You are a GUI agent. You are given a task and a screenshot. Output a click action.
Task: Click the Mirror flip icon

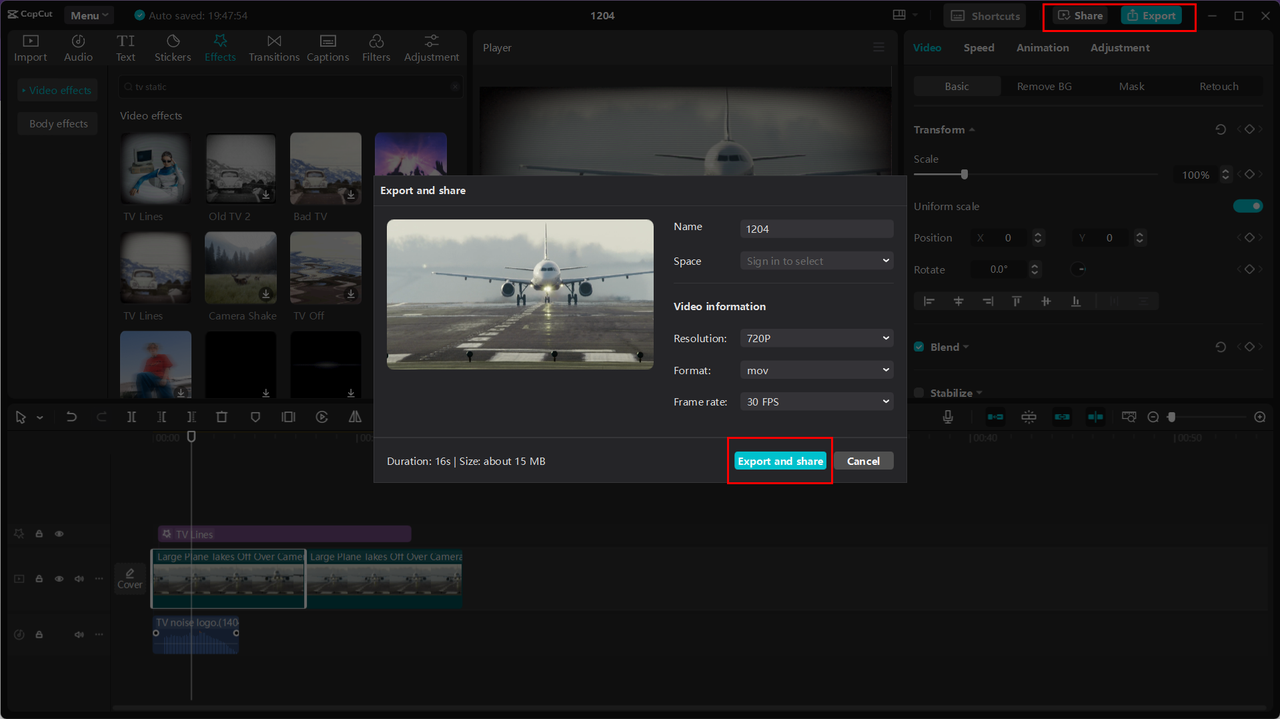tap(355, 417)
